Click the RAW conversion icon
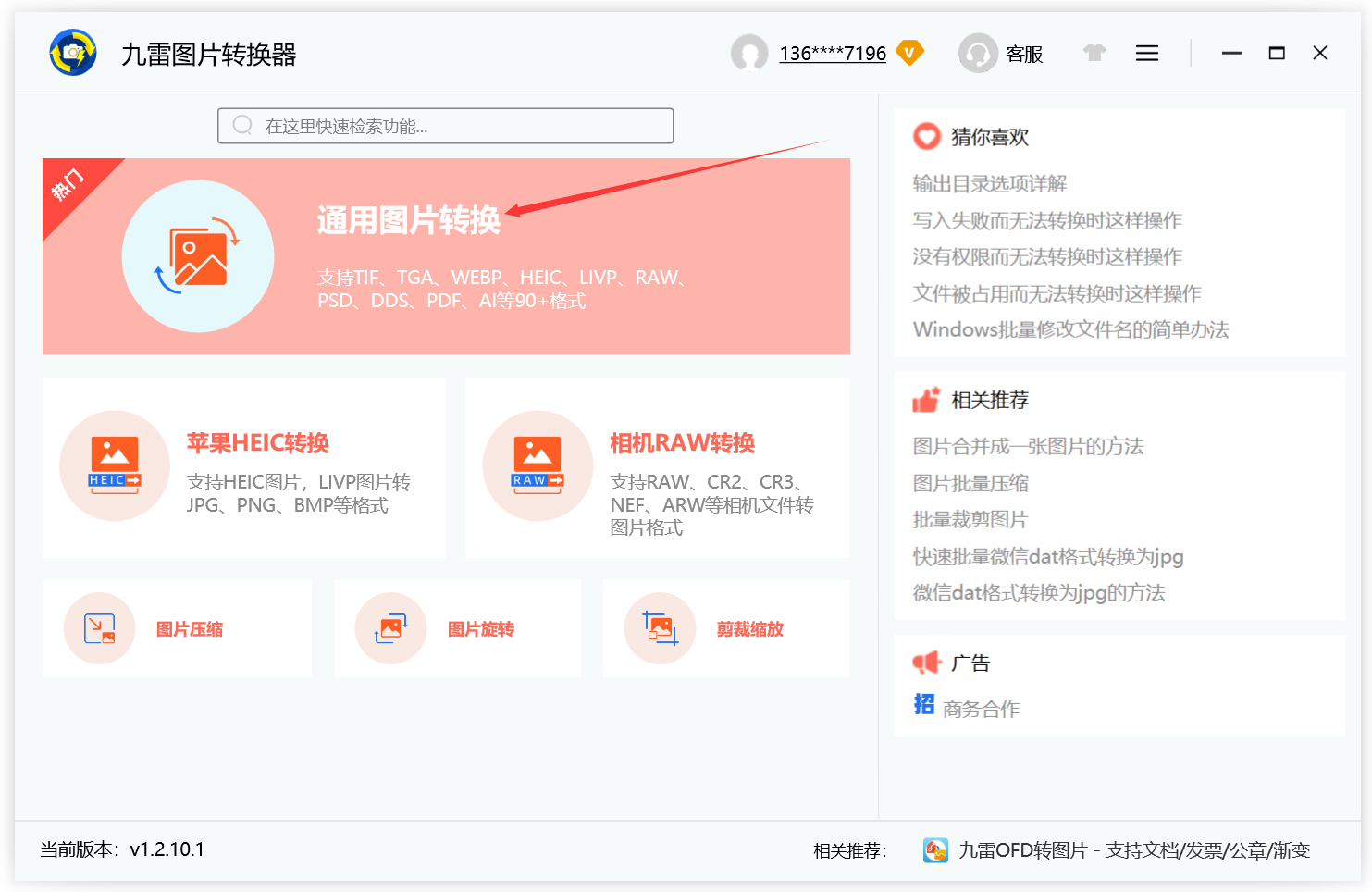This screenshot has width=1372, height=892. pos(538,465)
